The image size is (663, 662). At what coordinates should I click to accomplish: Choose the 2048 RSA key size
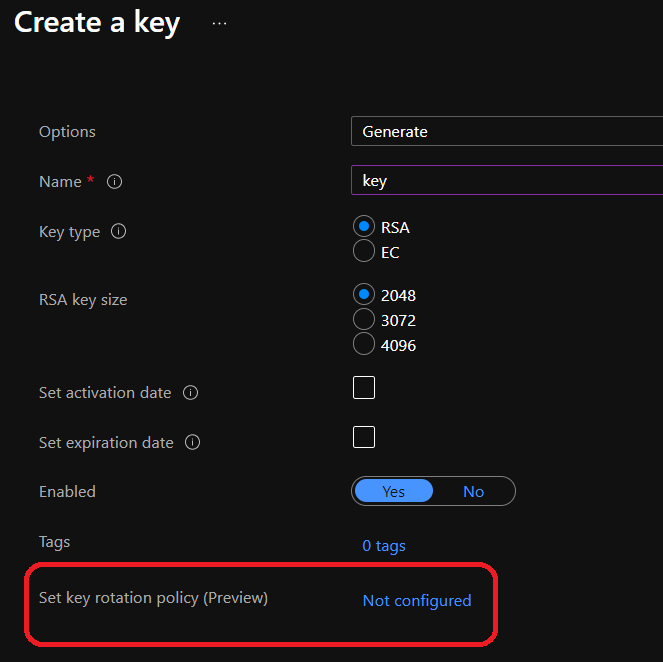click(x=364, y=295)
